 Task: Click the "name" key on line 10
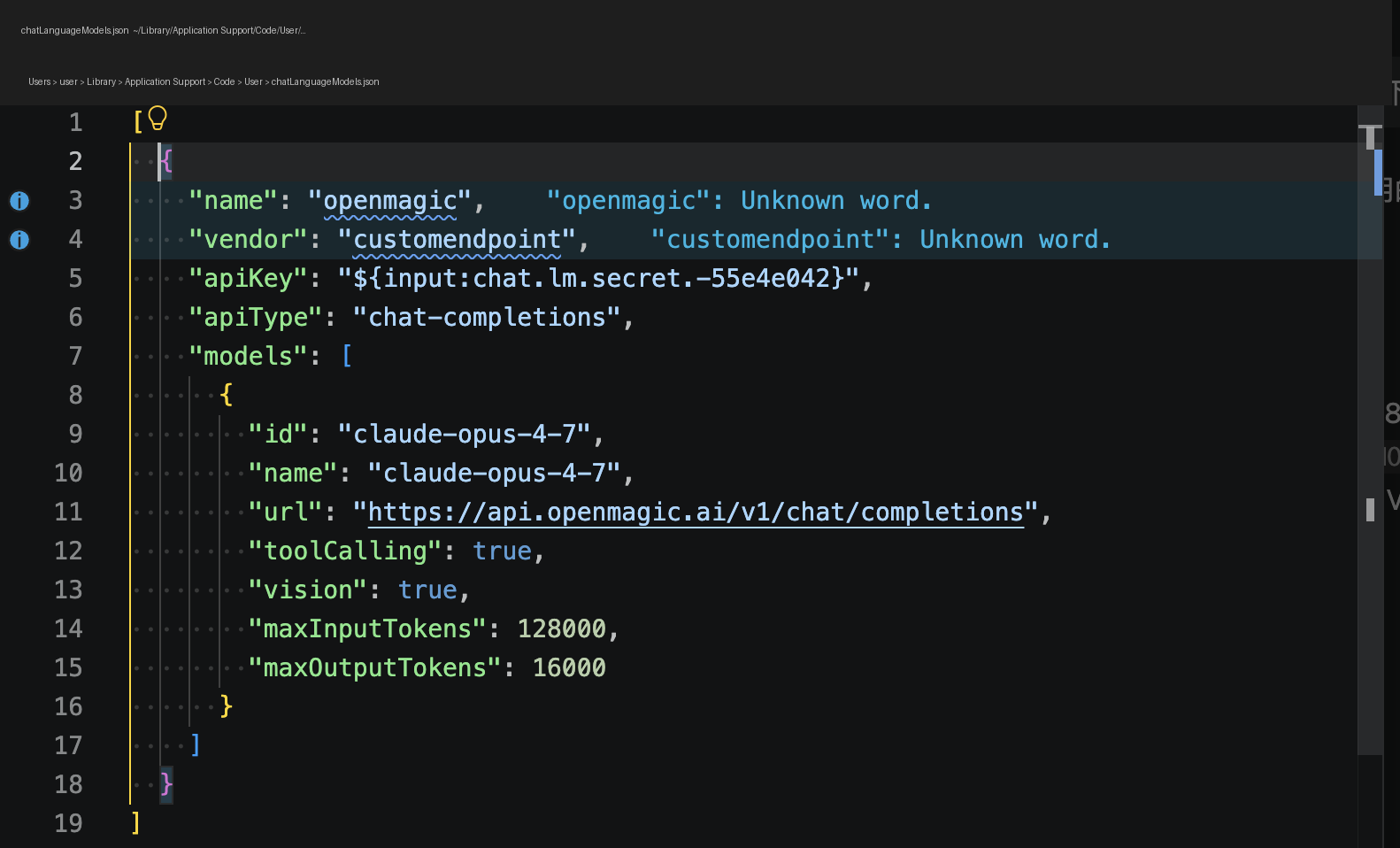click(293, 474)
